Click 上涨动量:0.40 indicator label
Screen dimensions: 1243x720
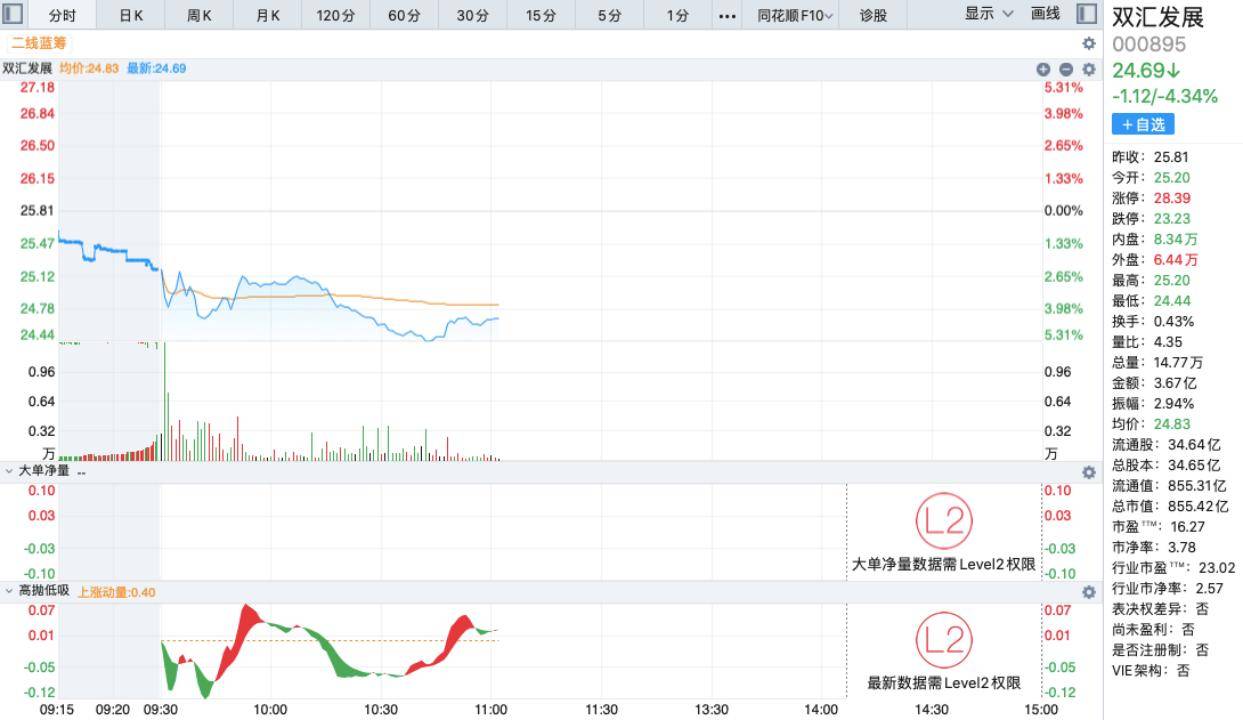click(x=117, y=592)
